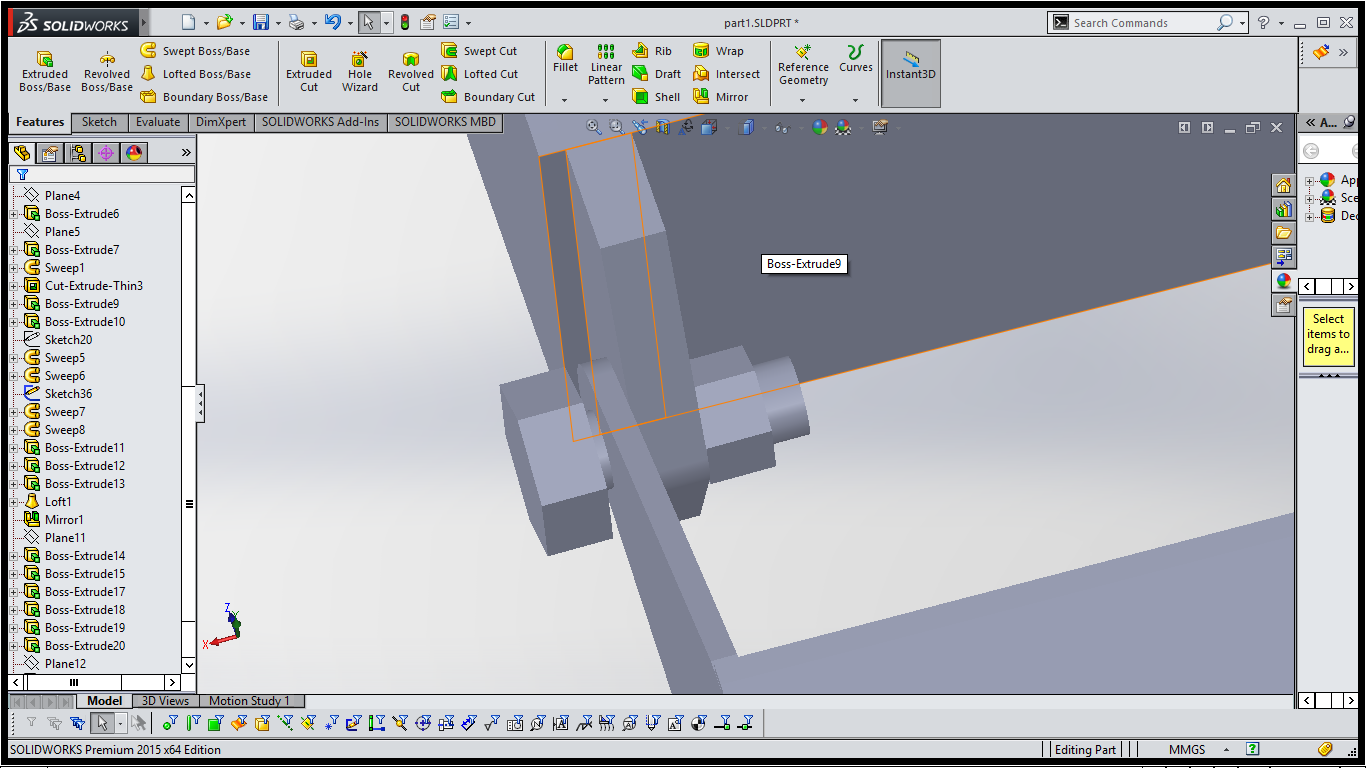The height and width of the screenshot is (768, 1366).
Task: Open the DisplayManager tab icon
Action: click(134, 153)
